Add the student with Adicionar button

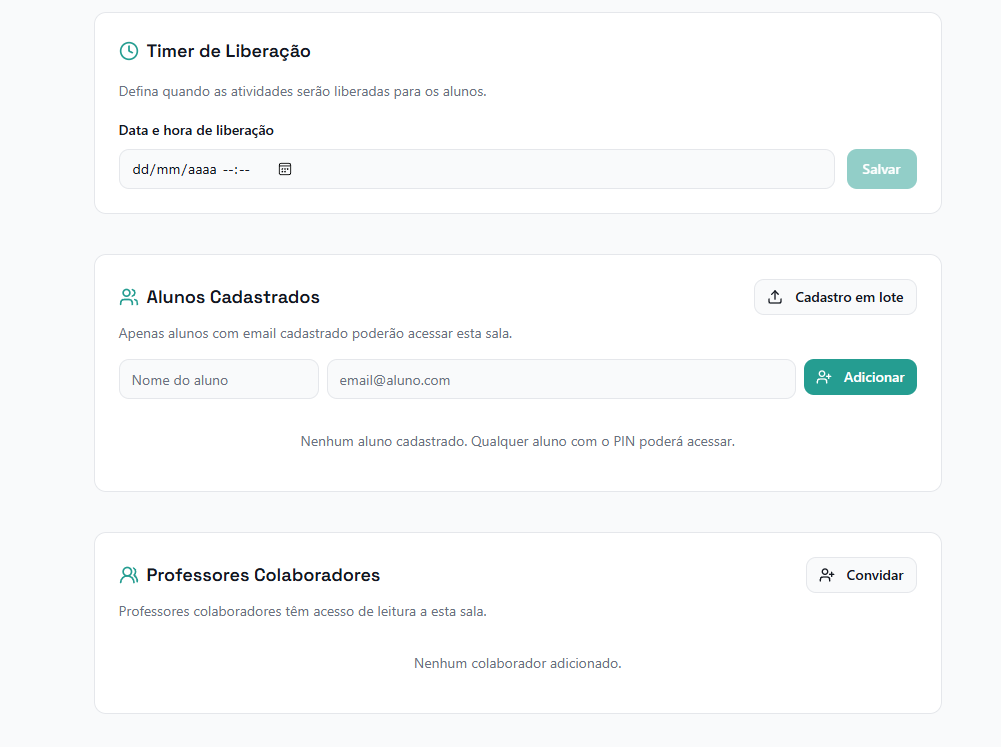click(x=860, y=377)
